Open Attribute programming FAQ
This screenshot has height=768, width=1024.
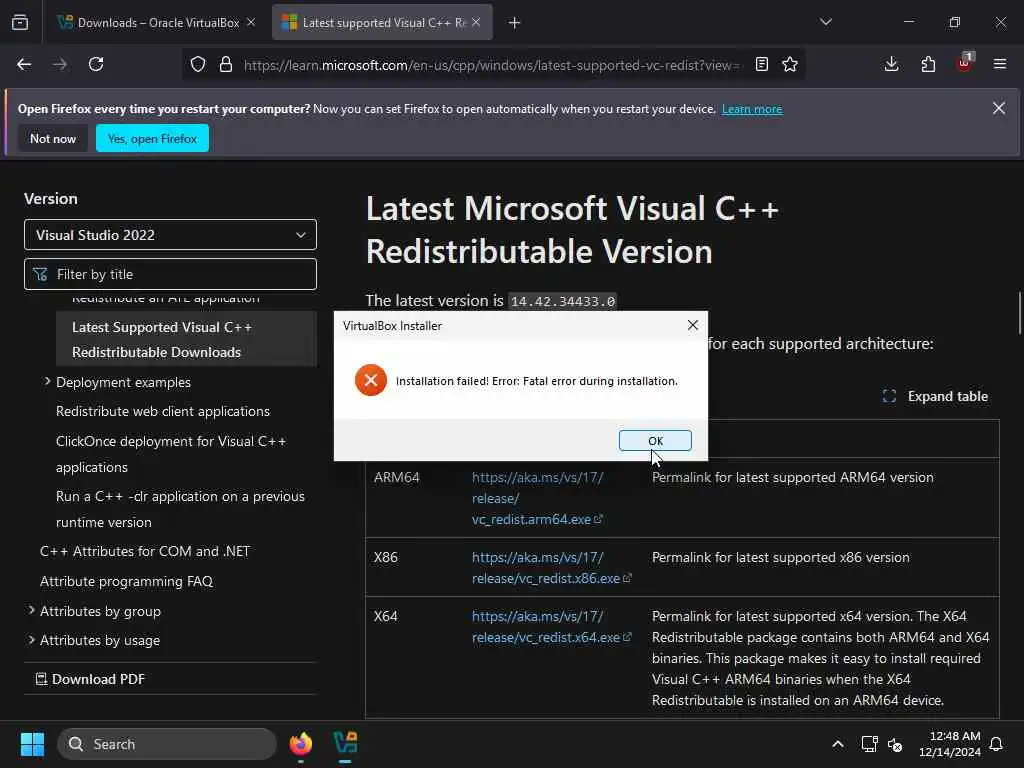click(126, 581)
